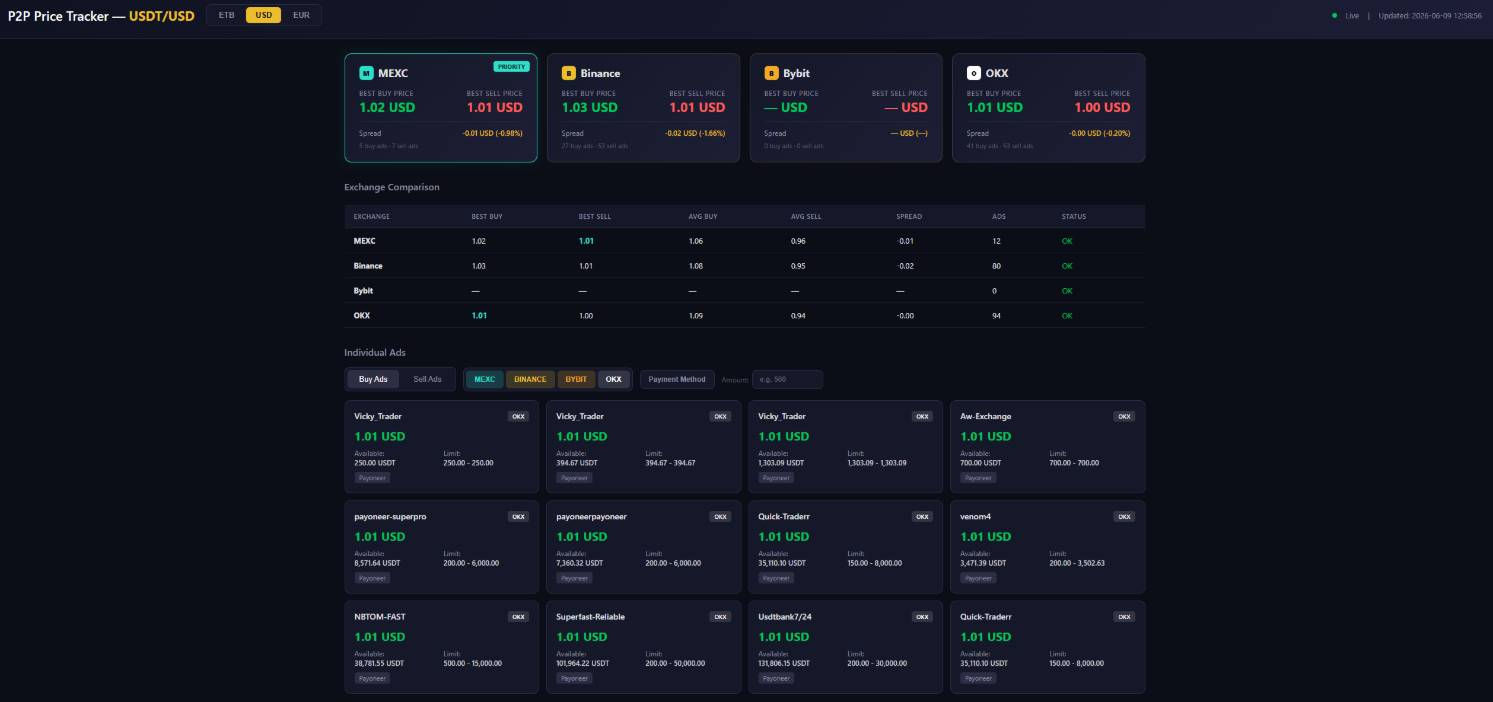Click the AVG SELL column header

(x=806, y=216)
